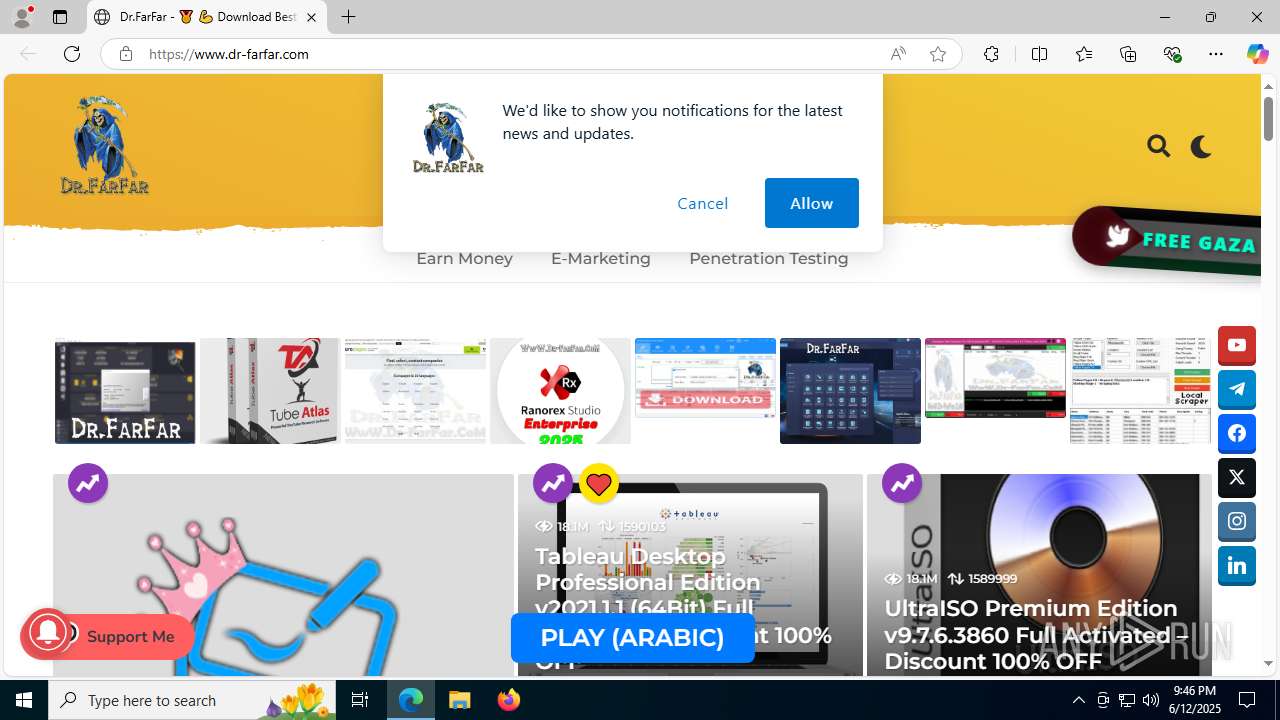Add this page to favorites star

tap(938, 54)
